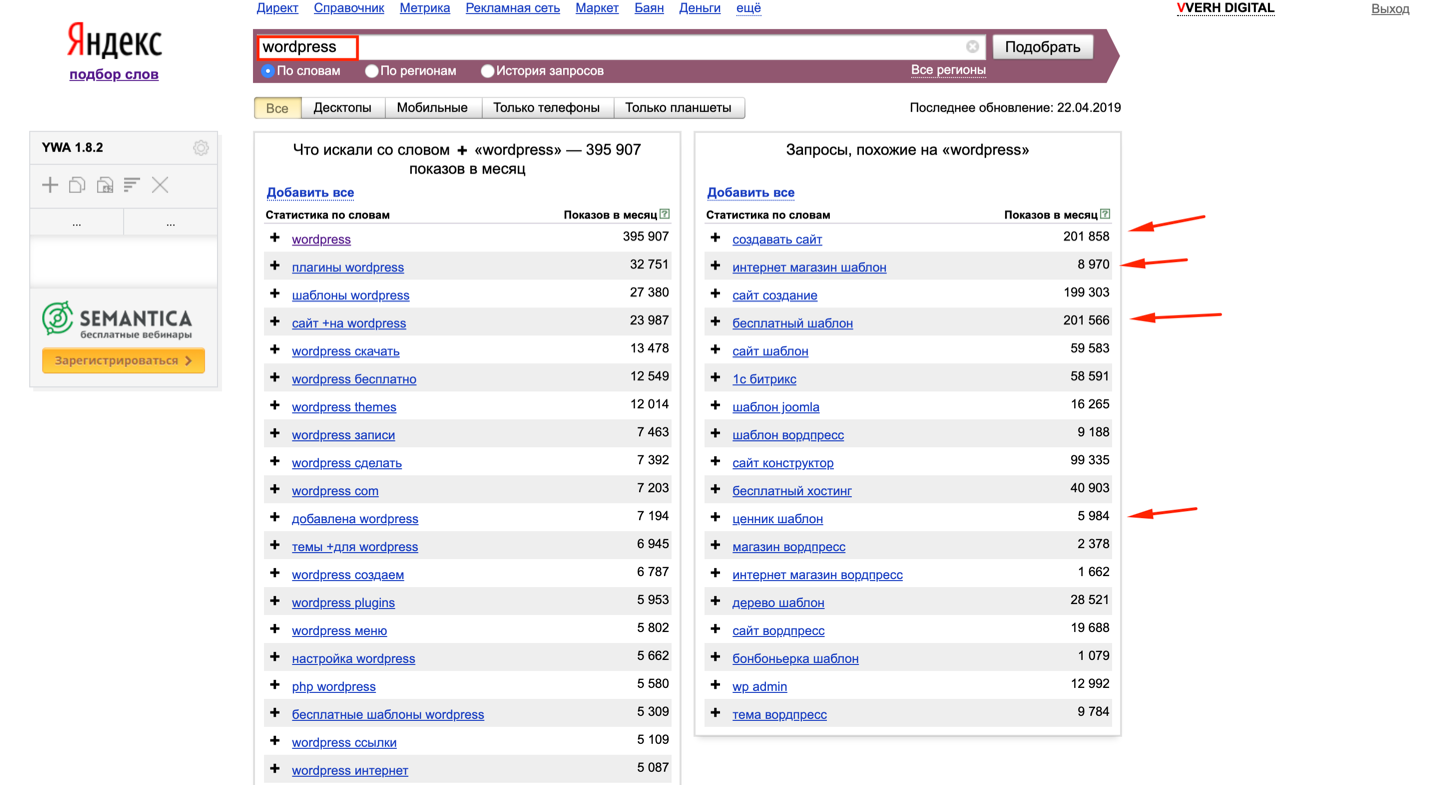The width and height of the screenshot is (1439, 785).
Task: Open the Баян link in top navigation
Action: click(649, 8)
